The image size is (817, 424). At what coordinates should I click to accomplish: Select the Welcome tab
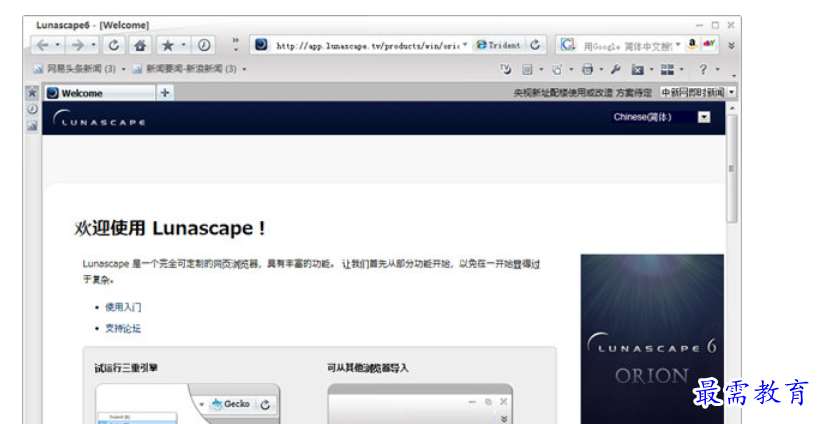(100, 93)
